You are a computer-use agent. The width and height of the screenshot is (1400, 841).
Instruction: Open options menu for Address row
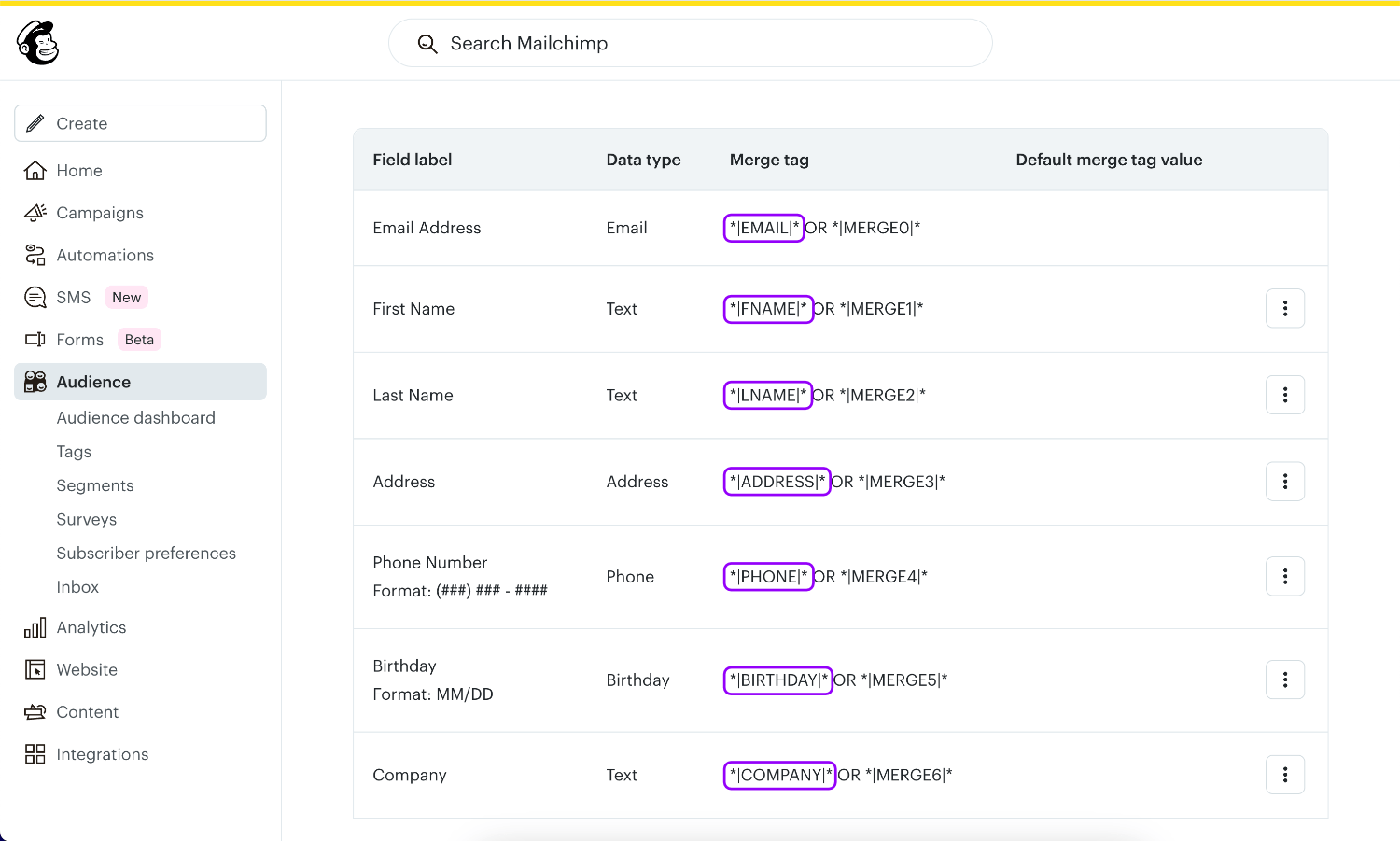[x=1285, y=481]
